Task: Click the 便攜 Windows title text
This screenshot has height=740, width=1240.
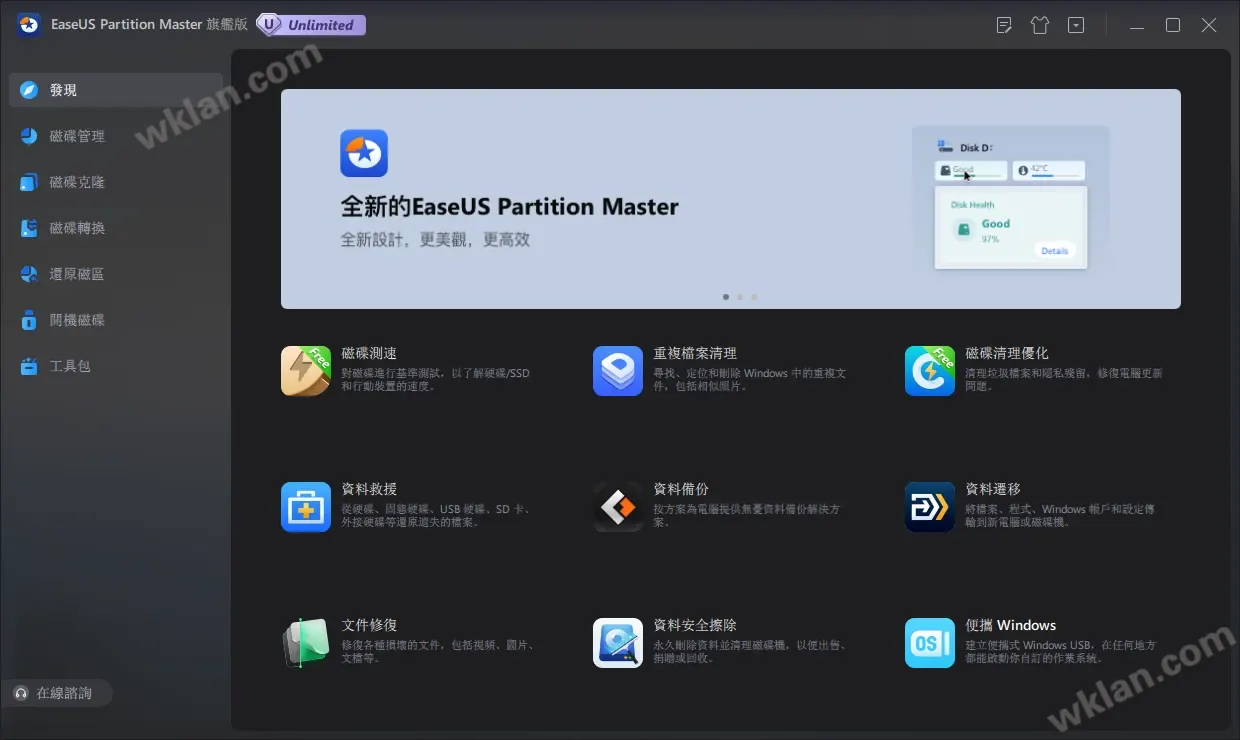Action: coord(1010,625)
